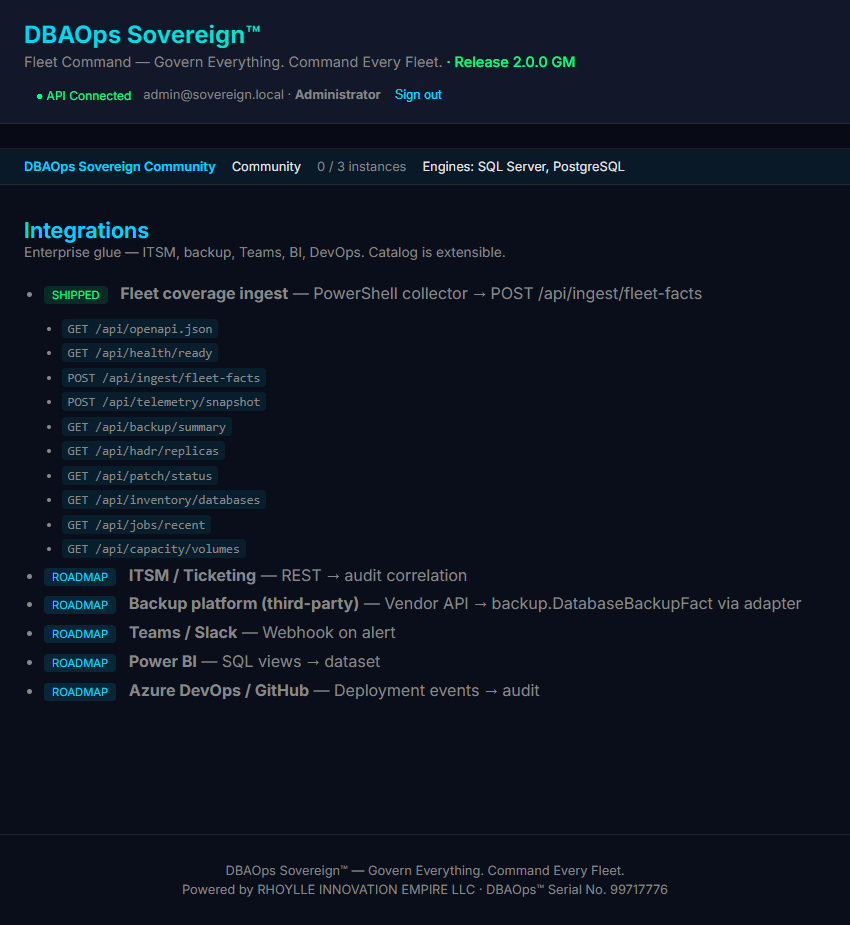
Task: Select the API Connected status indicator
Action: [x=84, y=96]
